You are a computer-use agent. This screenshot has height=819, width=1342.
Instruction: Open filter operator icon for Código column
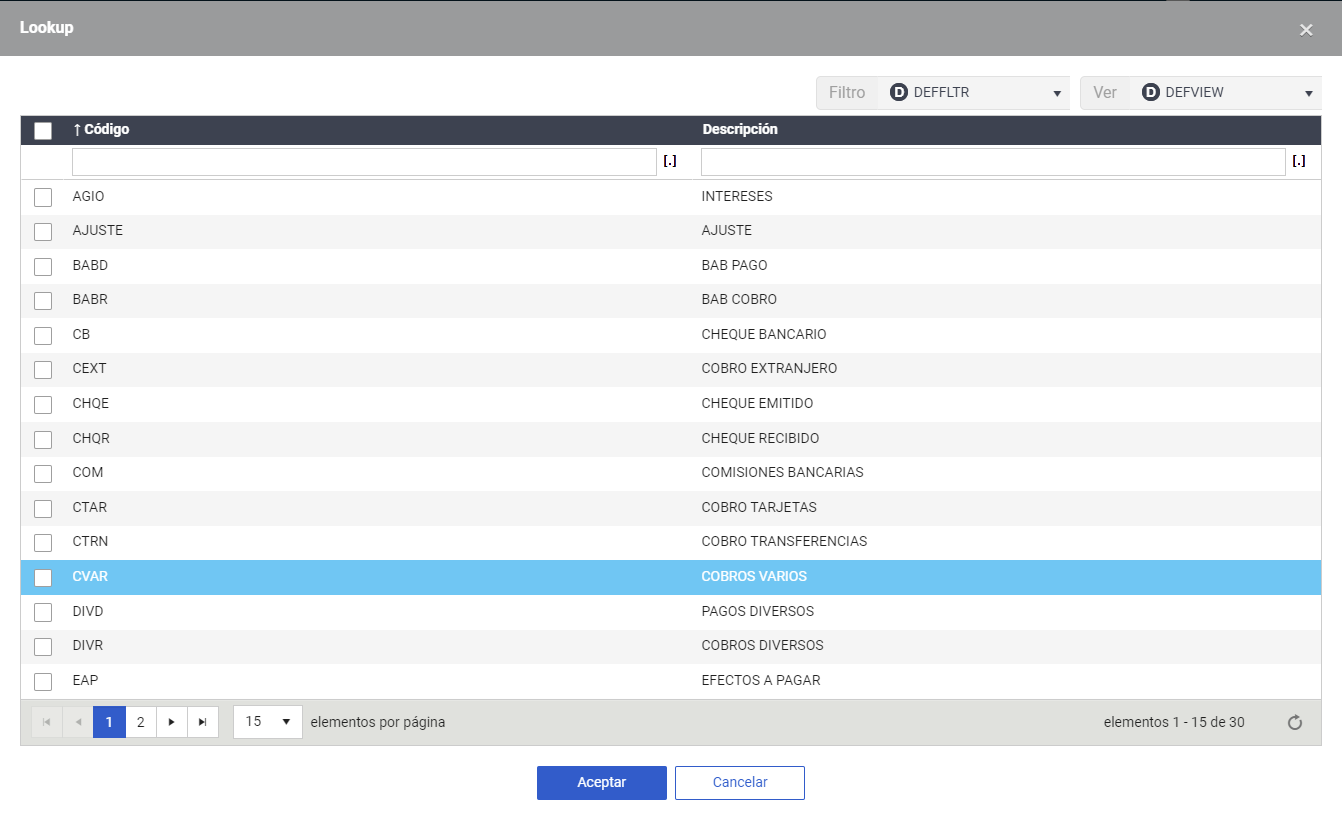[670, 161]
